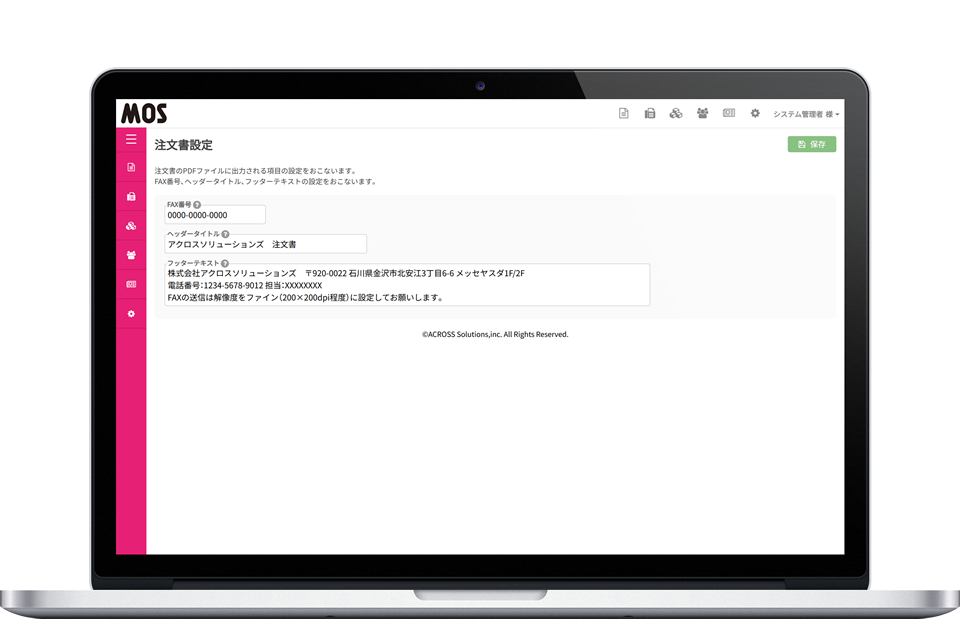Viewport: 960px width, 640px height.
Task: Open the システム管理者 account dropdown
Action: (805, 113)
